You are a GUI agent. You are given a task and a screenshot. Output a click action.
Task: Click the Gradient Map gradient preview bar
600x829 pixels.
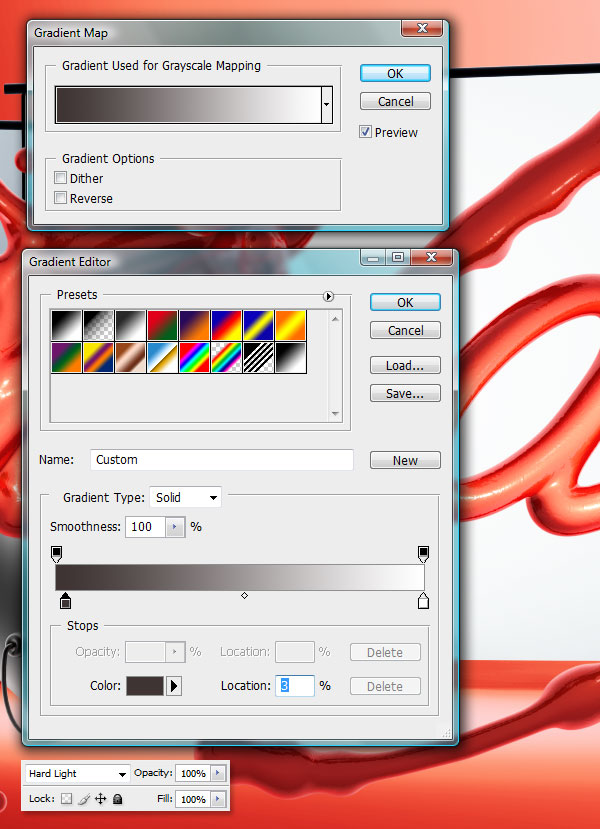(x=188, y=105)
